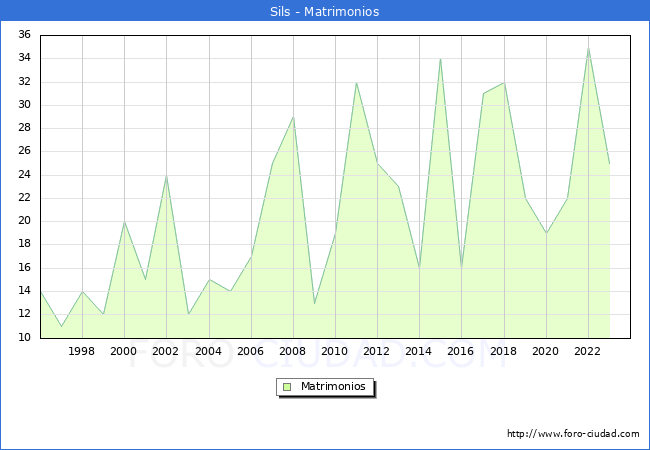This screenshot has height=450, width=650.
Task: Click the 2002 peak data point at 24
Action: pyautogui.click(x=166, y=176)
